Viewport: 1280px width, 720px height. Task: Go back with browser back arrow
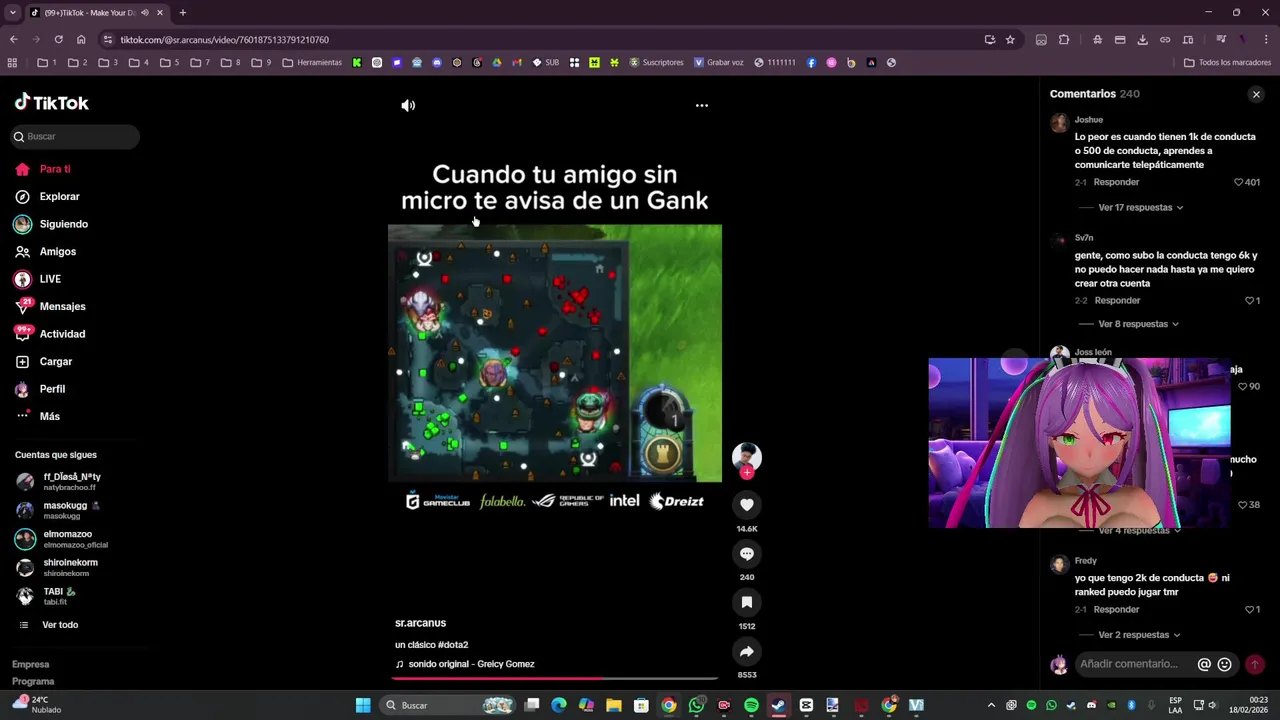coord(13,40)
